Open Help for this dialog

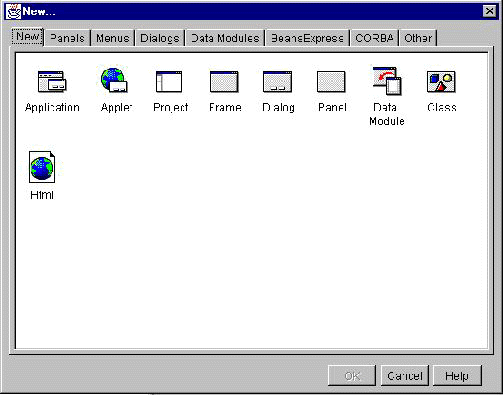(457, 376)
